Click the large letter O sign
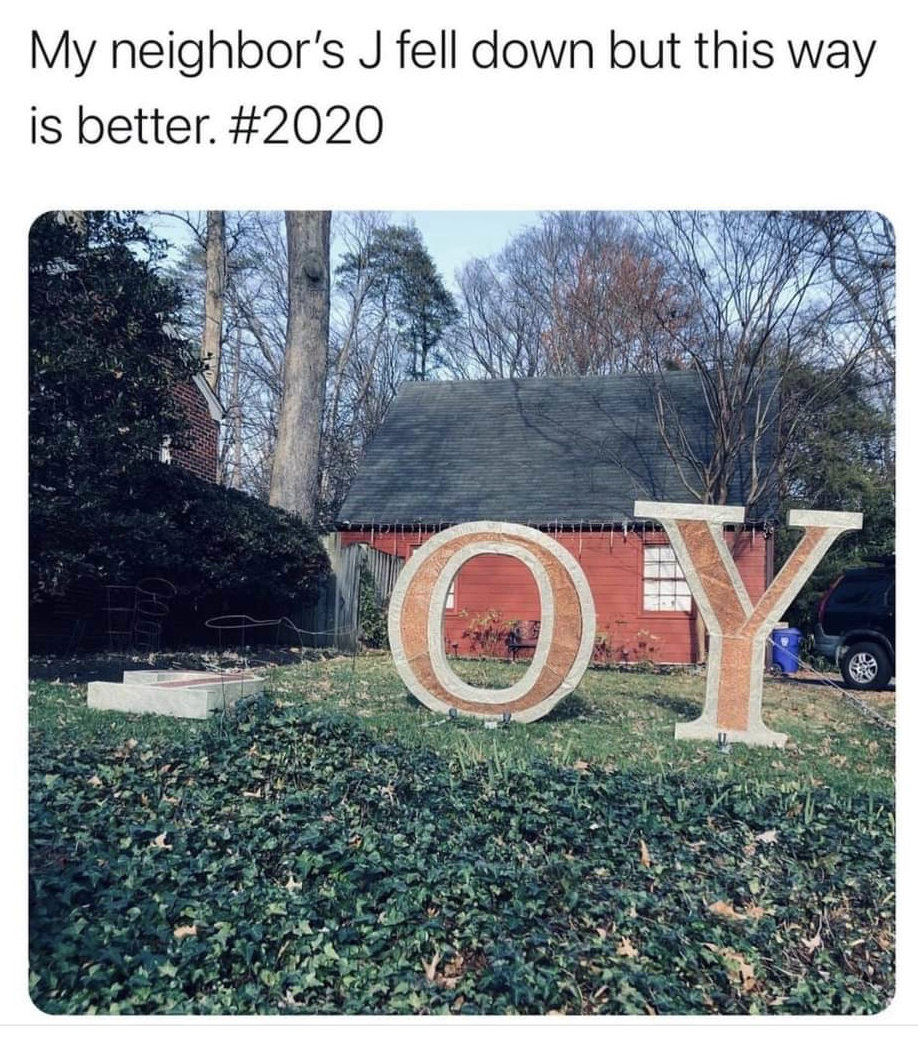918x1046 pixels. click(492, 622)
